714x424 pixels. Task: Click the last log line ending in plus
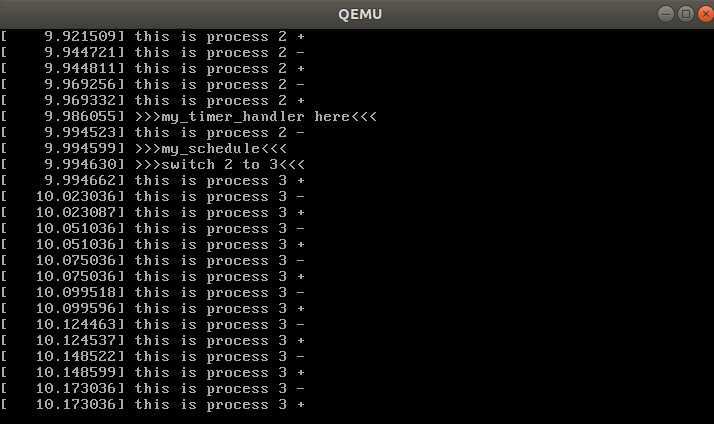tap(153, 404)
